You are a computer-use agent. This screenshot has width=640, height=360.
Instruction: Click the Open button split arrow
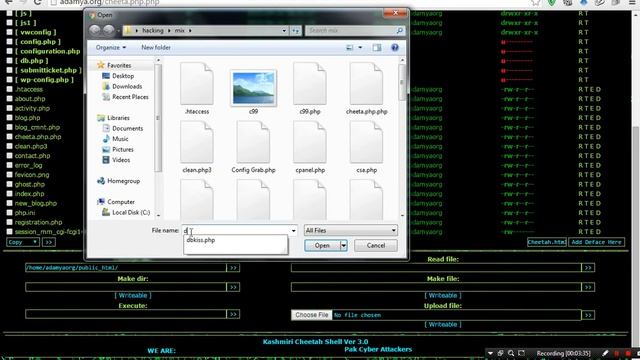tap(344, 246)
